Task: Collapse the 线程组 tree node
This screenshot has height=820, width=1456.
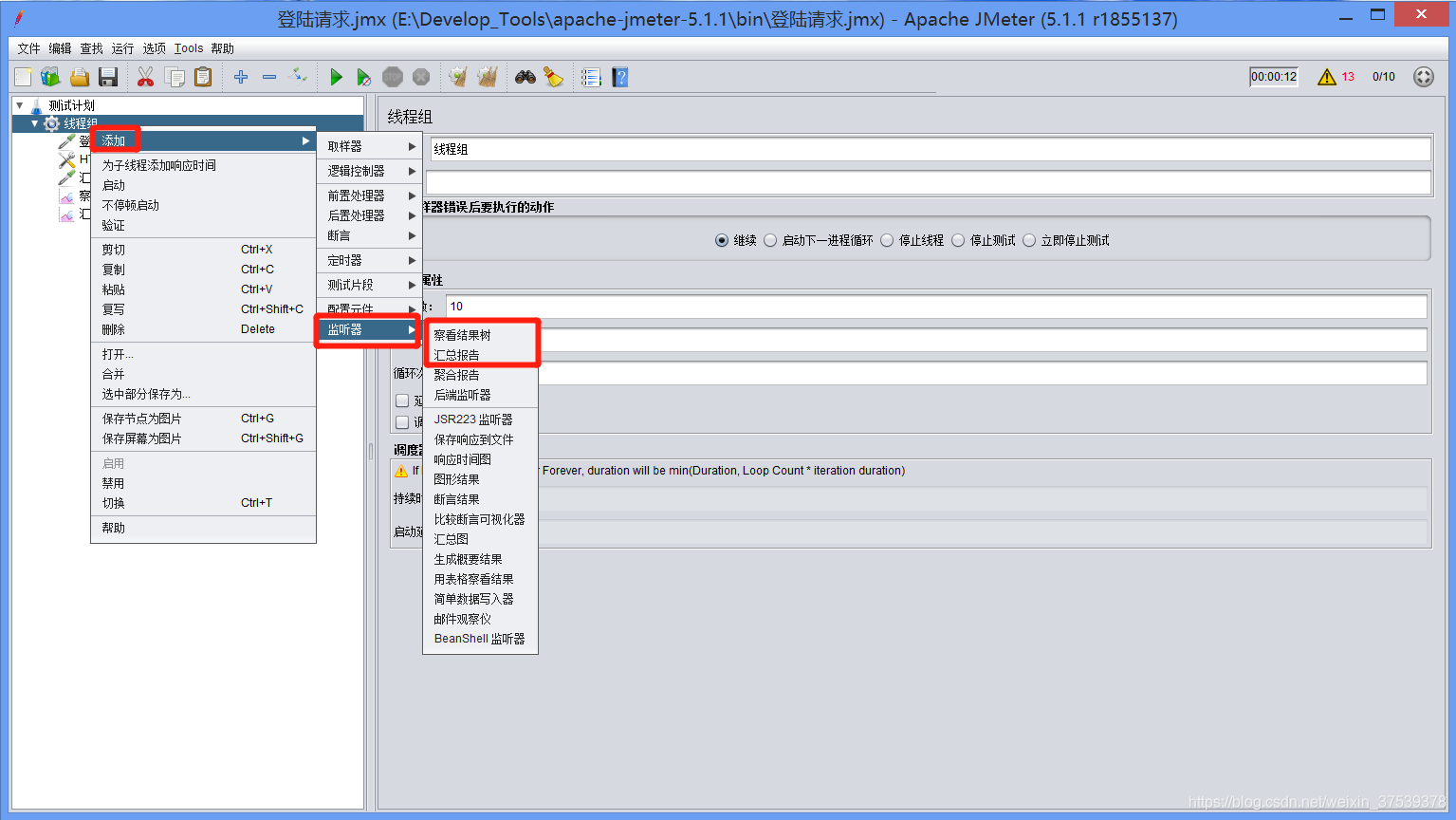Action: point(35,123)
